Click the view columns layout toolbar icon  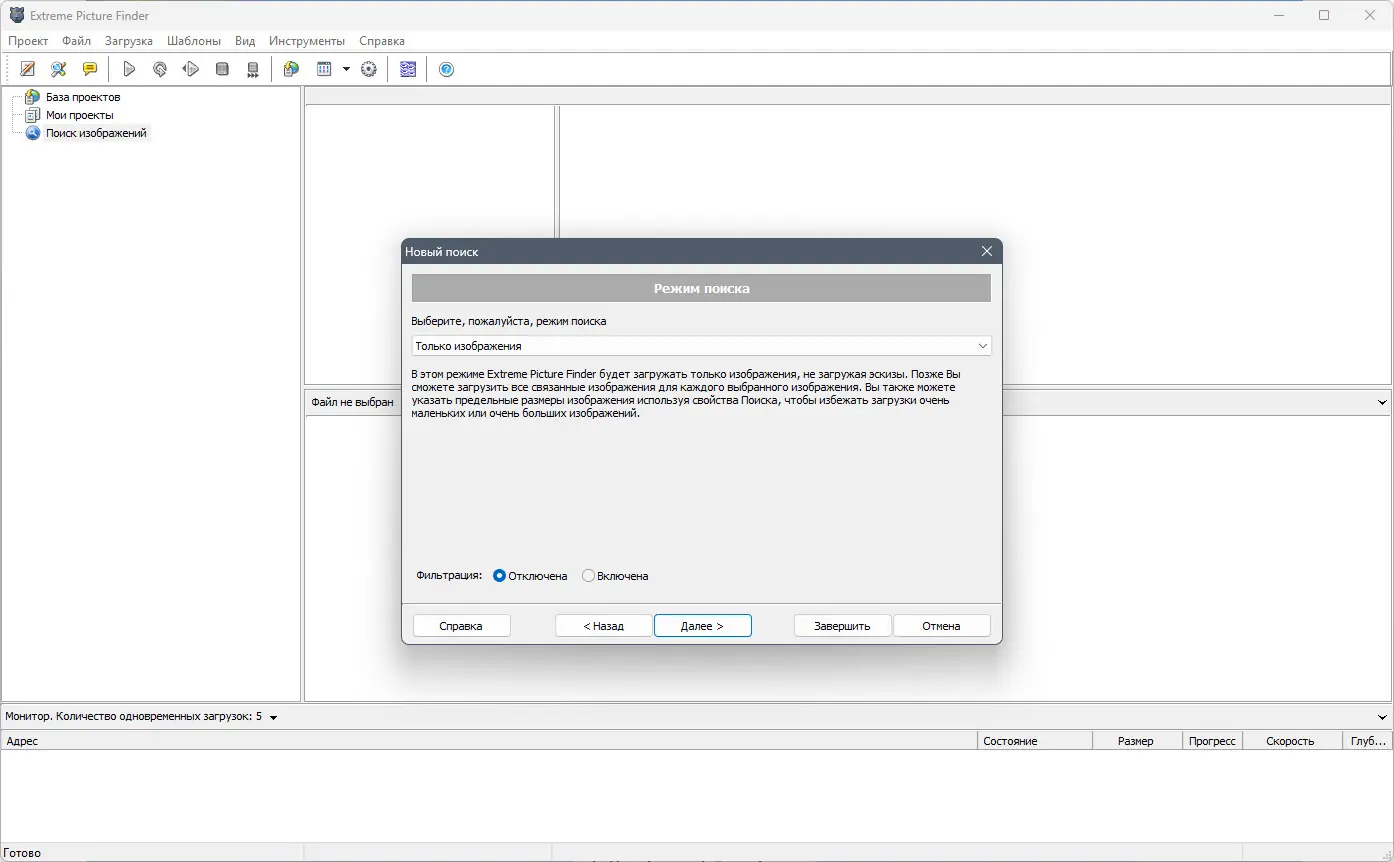pyautogui.click(x=324, y=69)
